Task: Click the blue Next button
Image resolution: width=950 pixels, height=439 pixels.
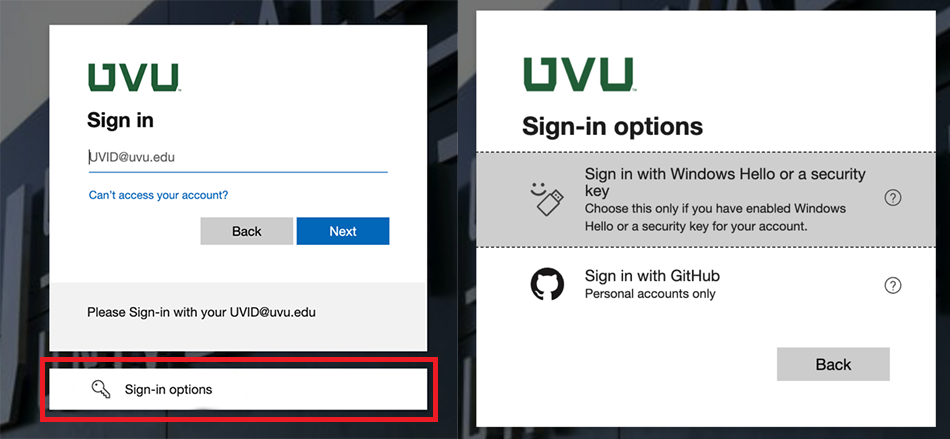Action: (342, 231)
